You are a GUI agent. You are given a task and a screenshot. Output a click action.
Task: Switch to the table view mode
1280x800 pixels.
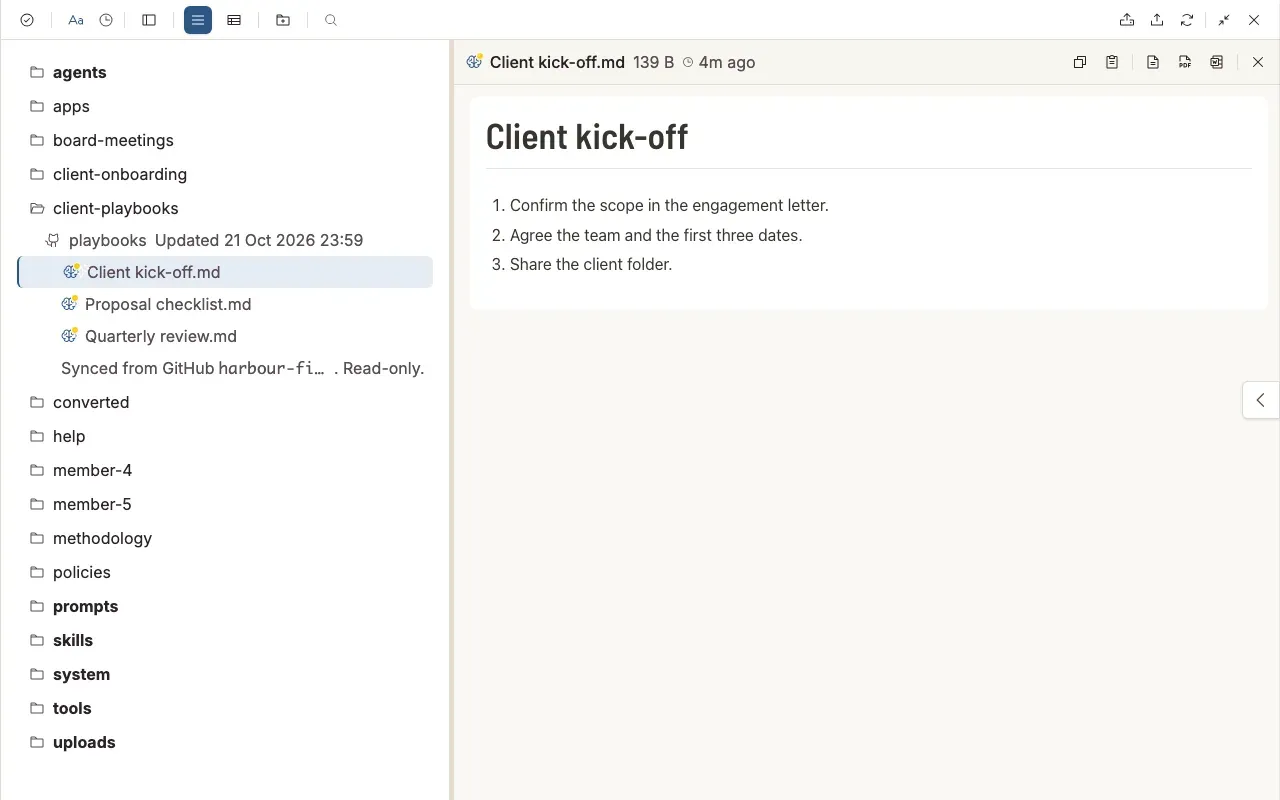tap(234, 20)
